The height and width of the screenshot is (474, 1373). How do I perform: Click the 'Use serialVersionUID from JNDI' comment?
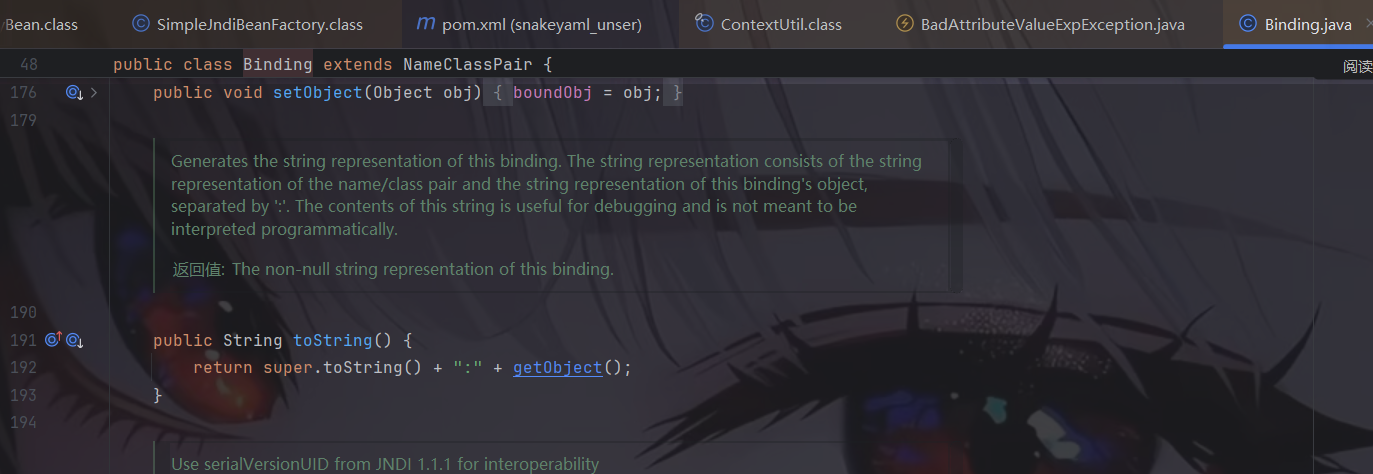[x=385, y=464]
